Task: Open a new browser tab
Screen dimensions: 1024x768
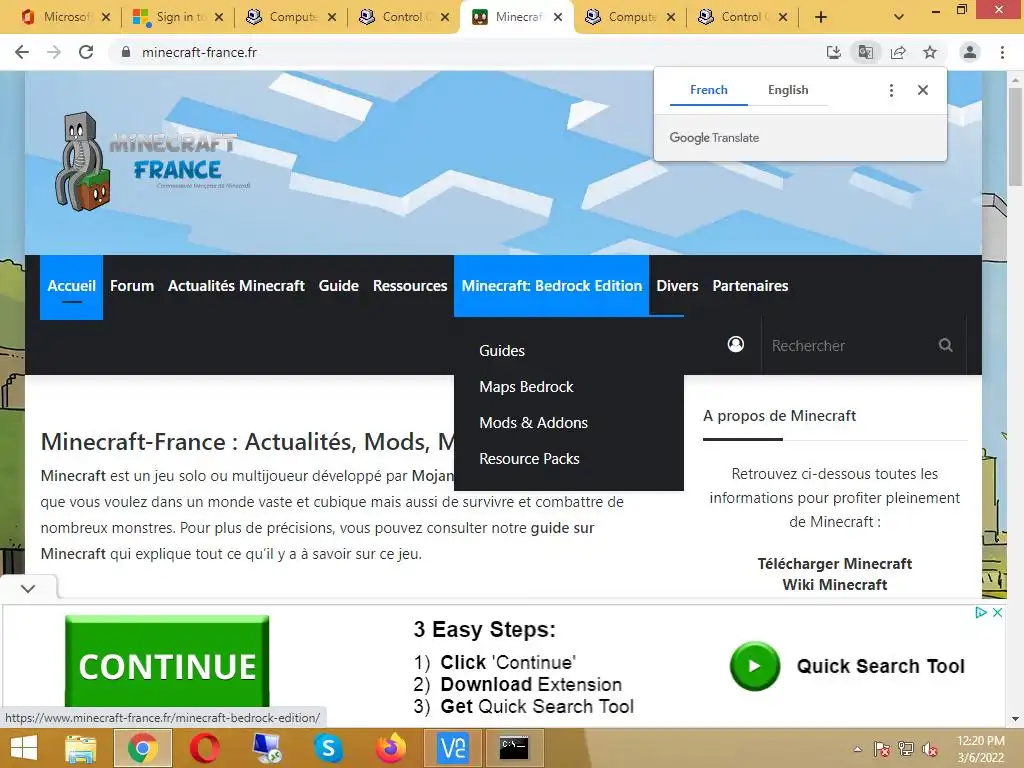Action: coord(821,17)
